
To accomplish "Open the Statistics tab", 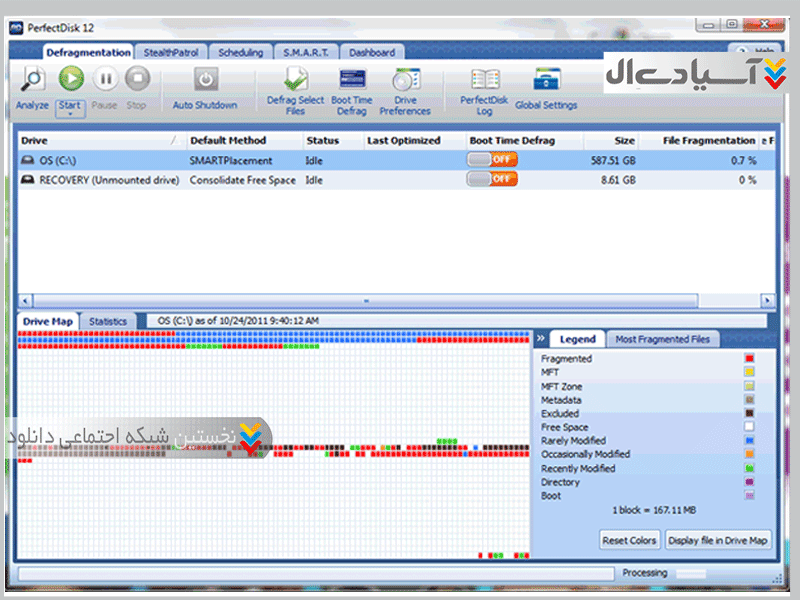I will [108, 321].
